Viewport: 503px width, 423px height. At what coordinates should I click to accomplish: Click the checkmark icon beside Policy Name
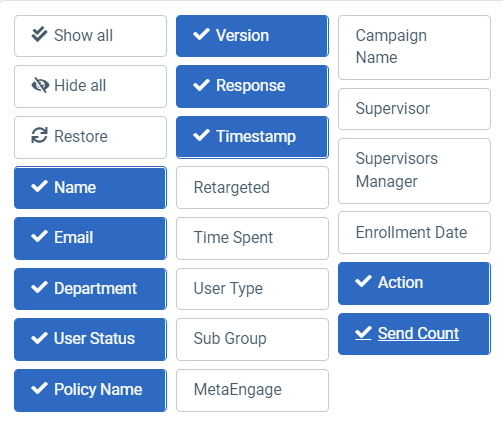click(39, 389)
